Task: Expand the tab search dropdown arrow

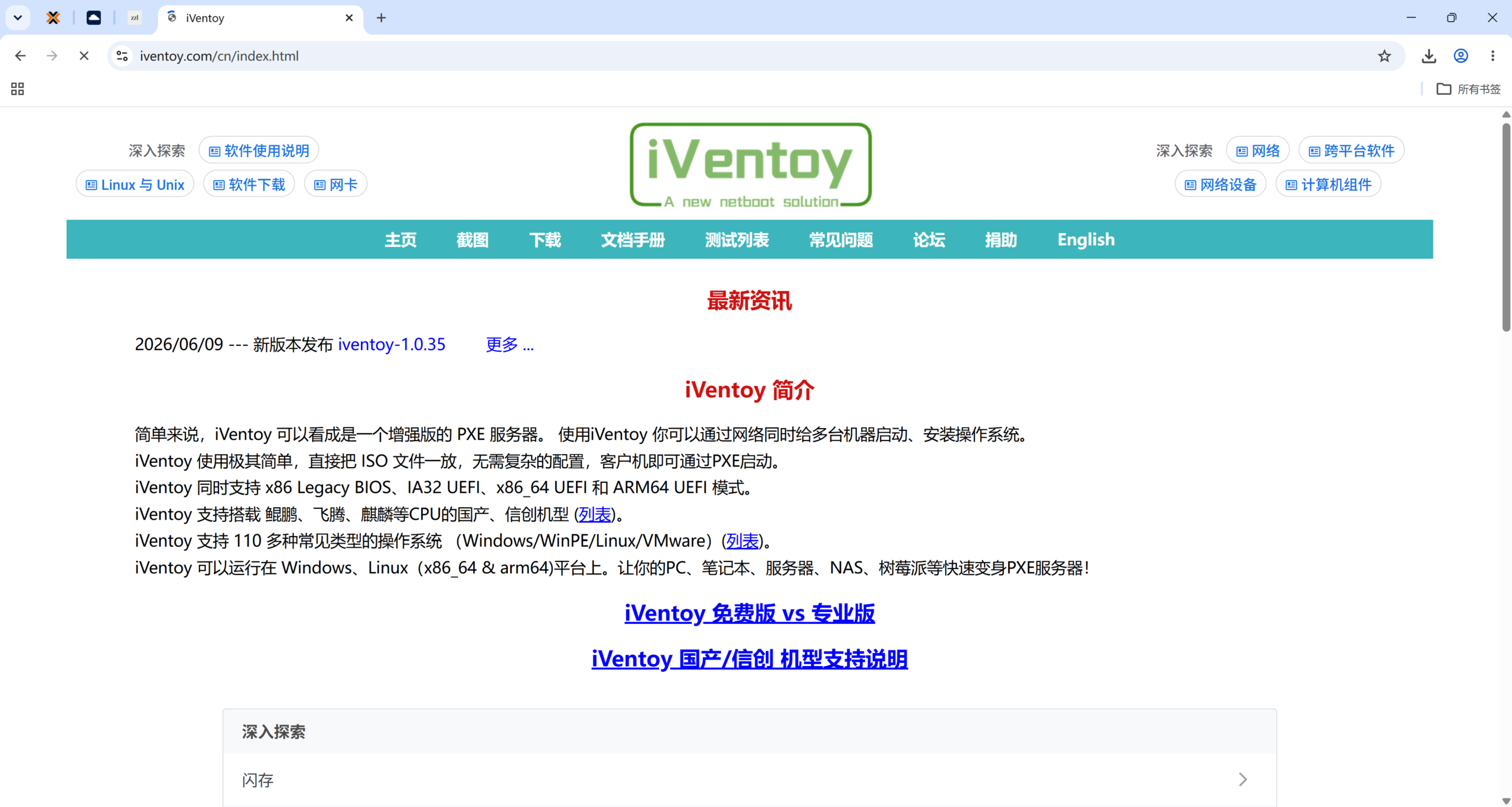Action: pos(18,18)
